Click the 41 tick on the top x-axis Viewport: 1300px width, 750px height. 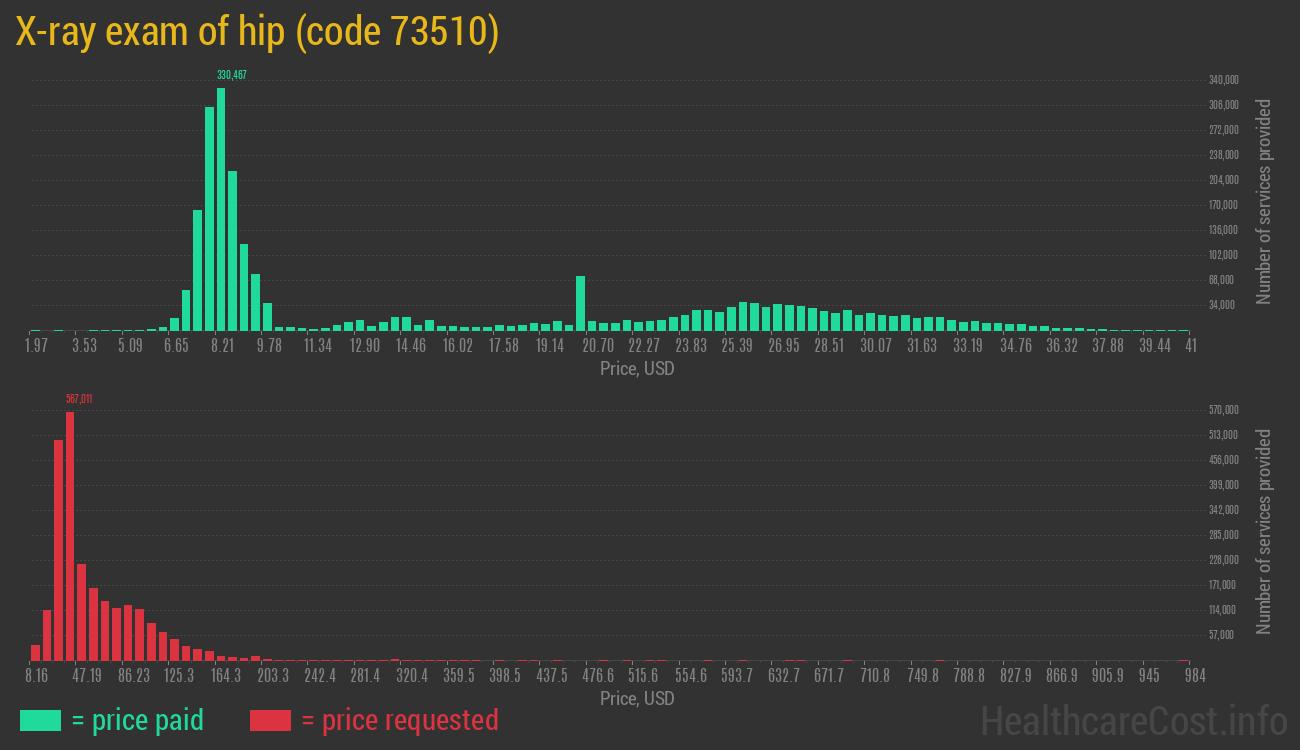(1190, 346)
